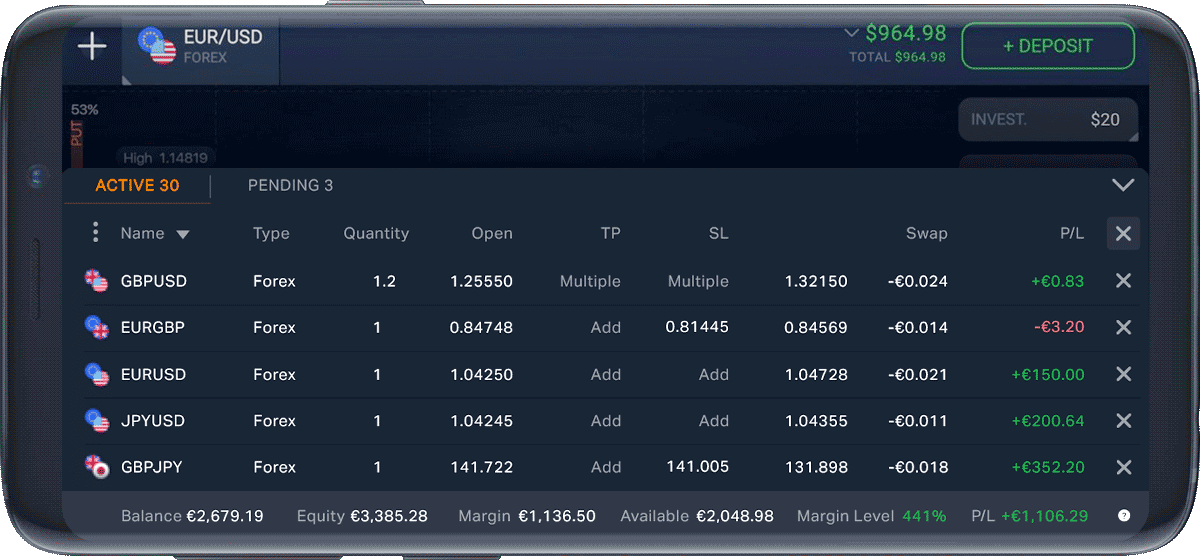Image resolution: width=1200 pixels, height=560 pixels.
Task: Click the TOTAL $964.98 label
Action: pyautogui.click(x=897, y=57)
